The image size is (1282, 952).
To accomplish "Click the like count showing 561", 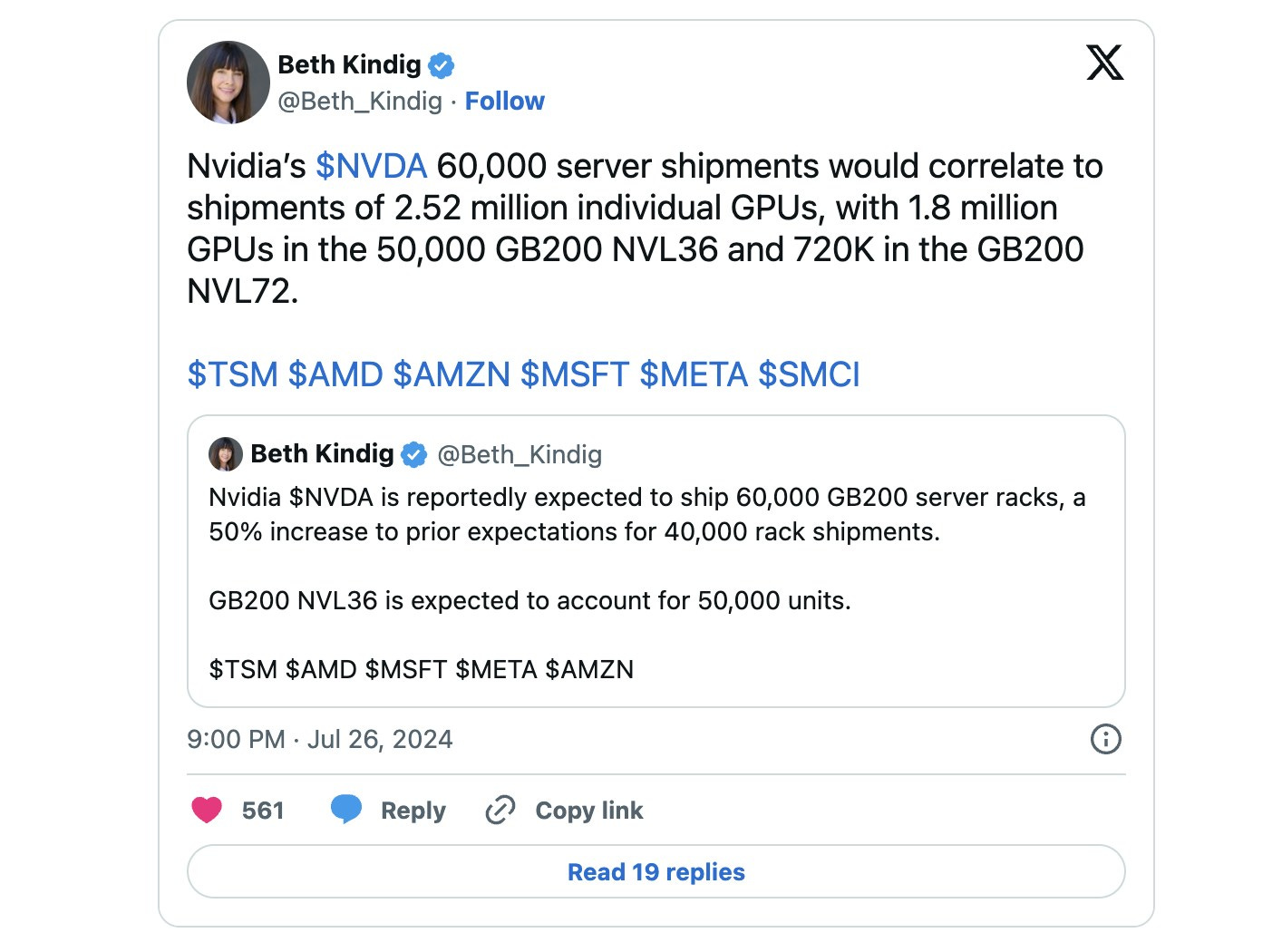I will click(x=262, y=810).
